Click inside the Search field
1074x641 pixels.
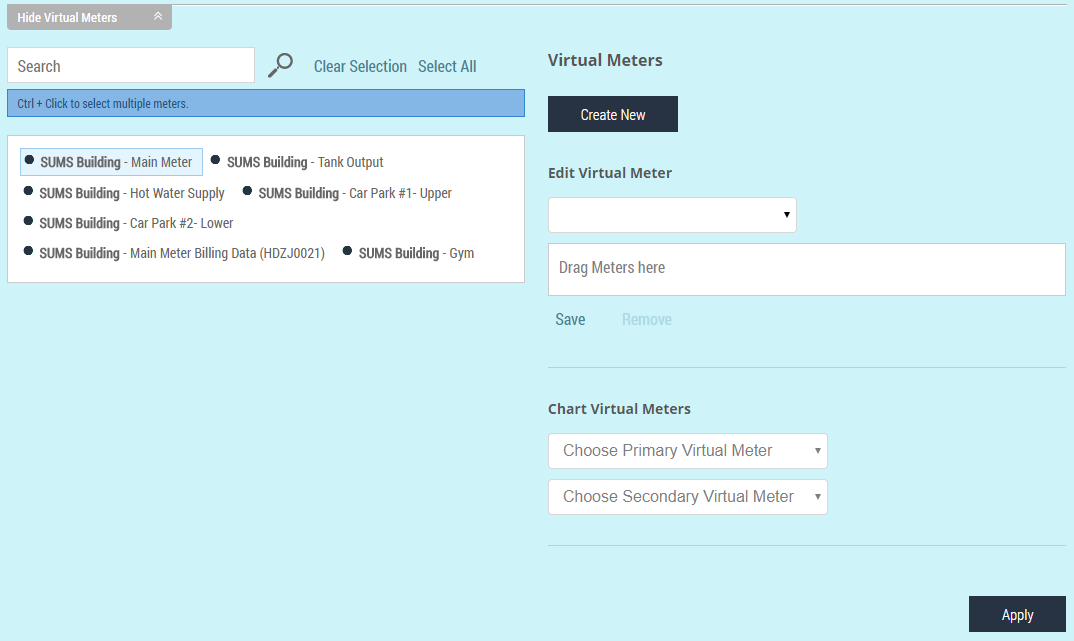(130, 64)
